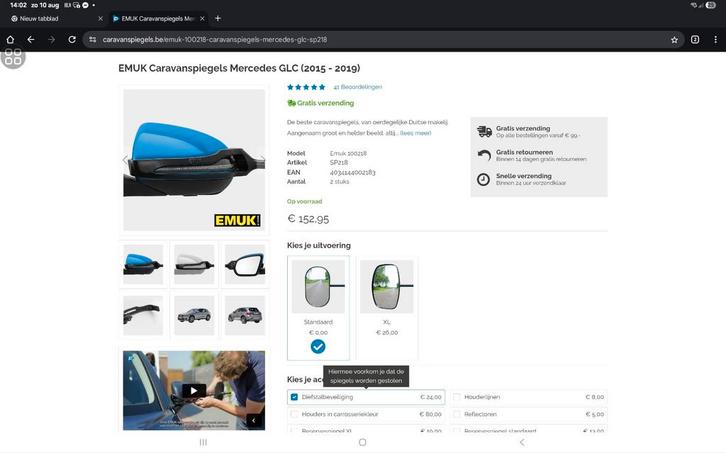
Task: Close the Nieuw tabblad tab
Action: click(100, 19)
